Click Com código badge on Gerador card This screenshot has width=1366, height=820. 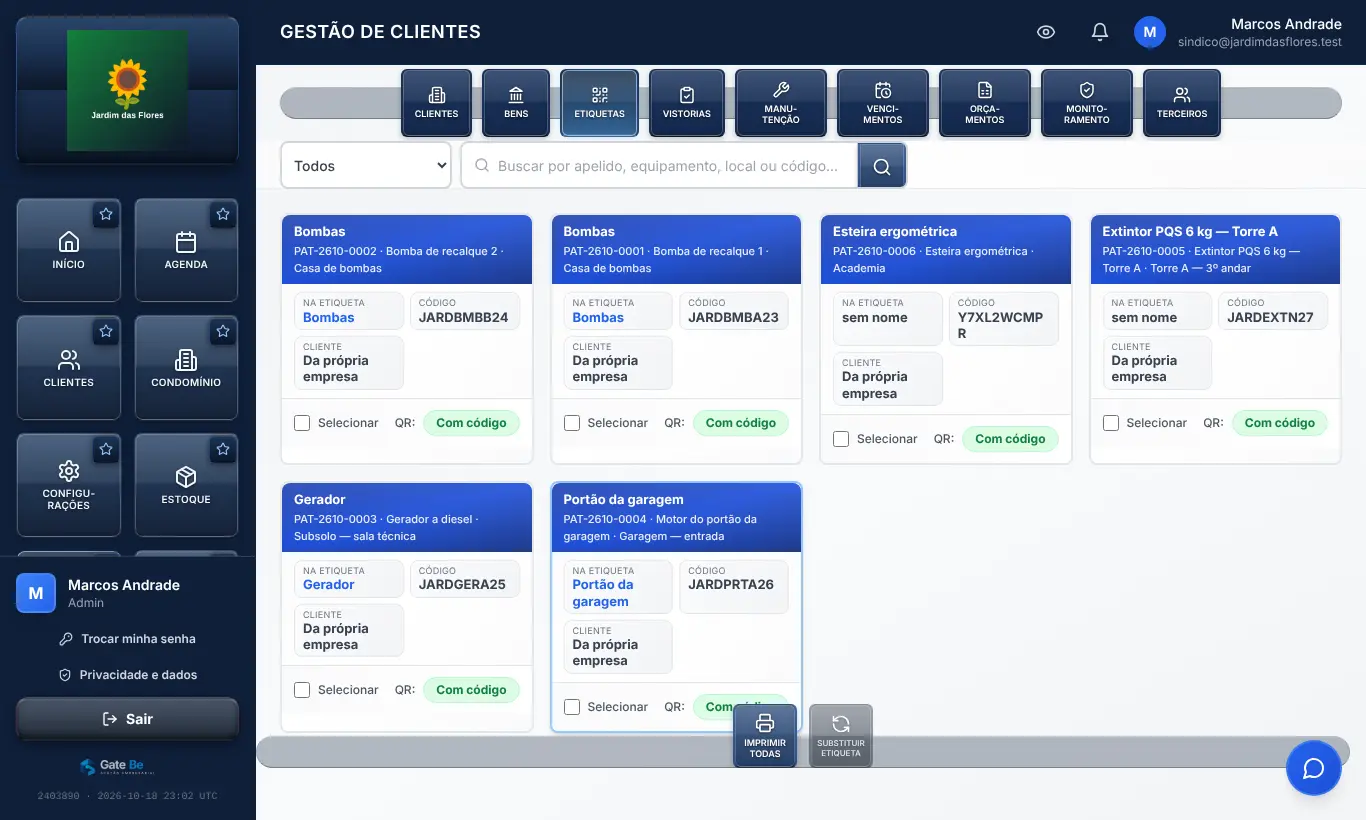471,690
